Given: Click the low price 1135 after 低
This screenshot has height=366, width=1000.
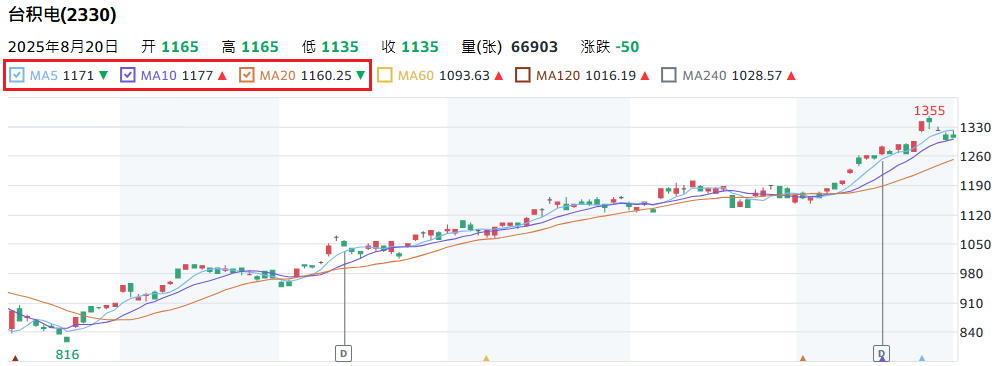Looking at the screenshot, I should coord(340,47).
